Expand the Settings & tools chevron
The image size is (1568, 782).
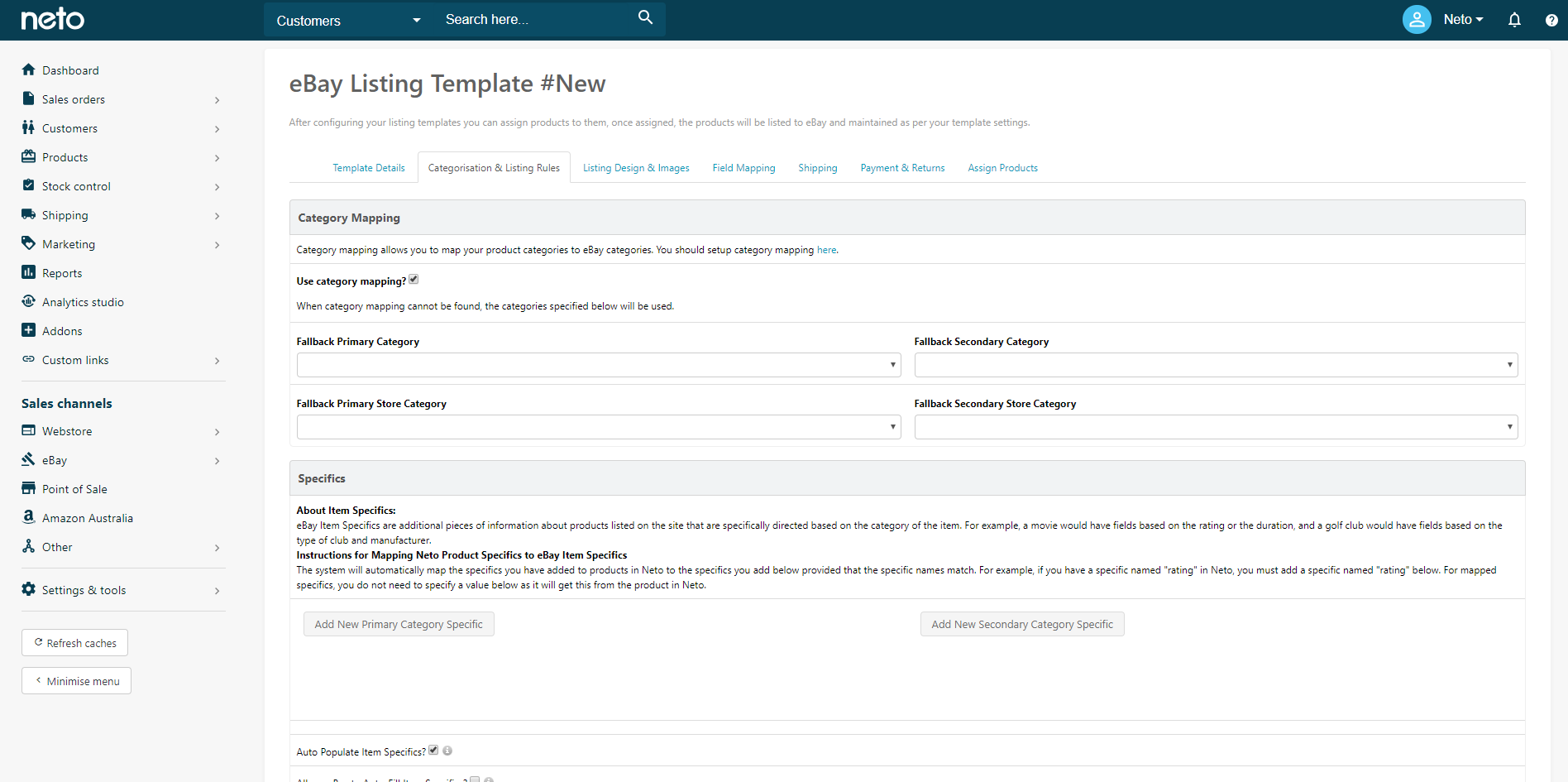[218, 591]
